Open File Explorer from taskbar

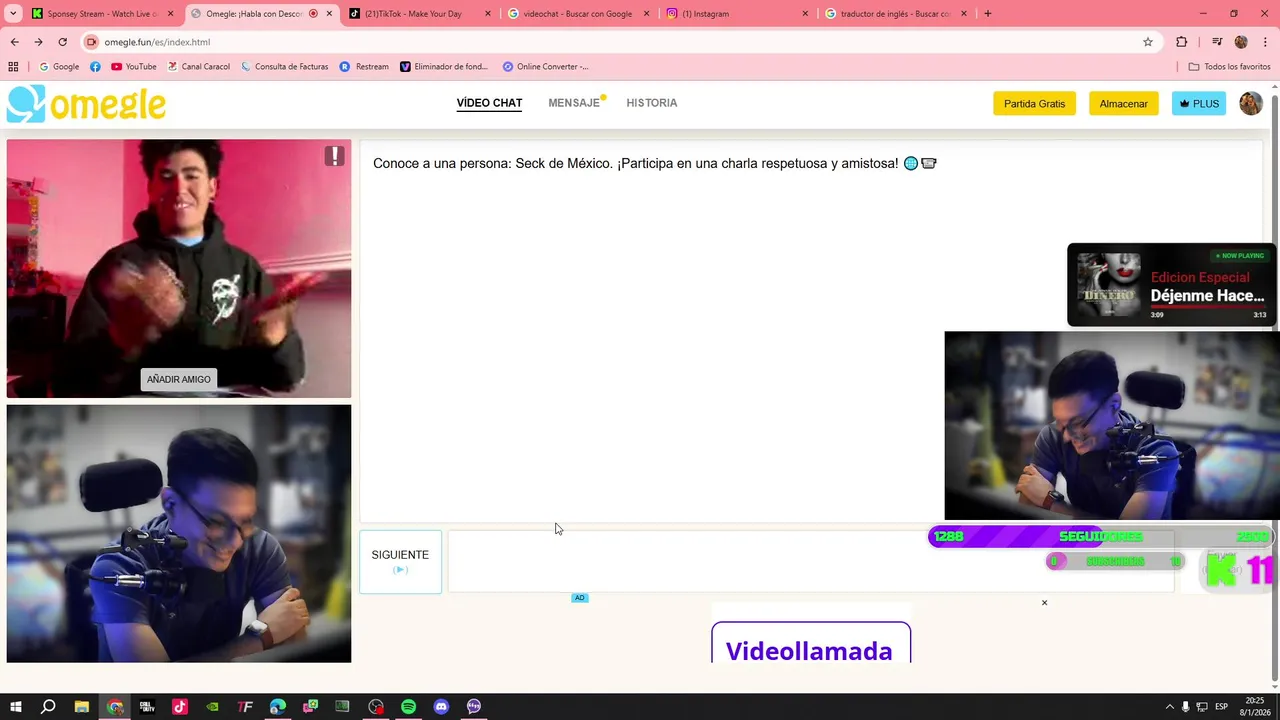point(82,707)
